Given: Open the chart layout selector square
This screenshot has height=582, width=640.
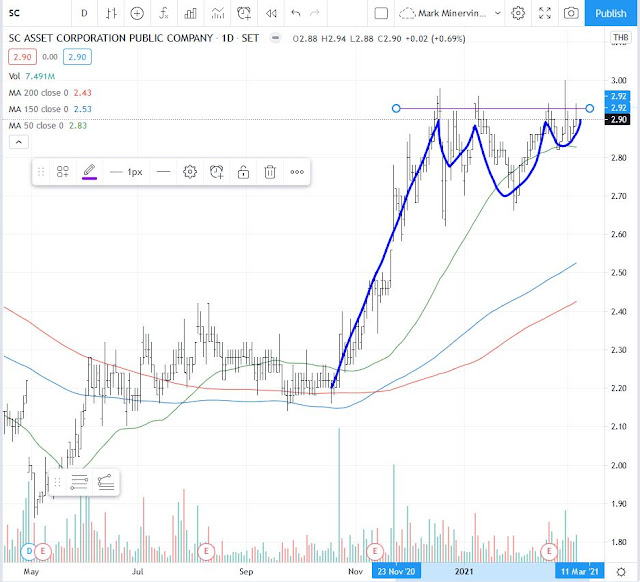Looking at the screenshot, I should coord(381,13).
